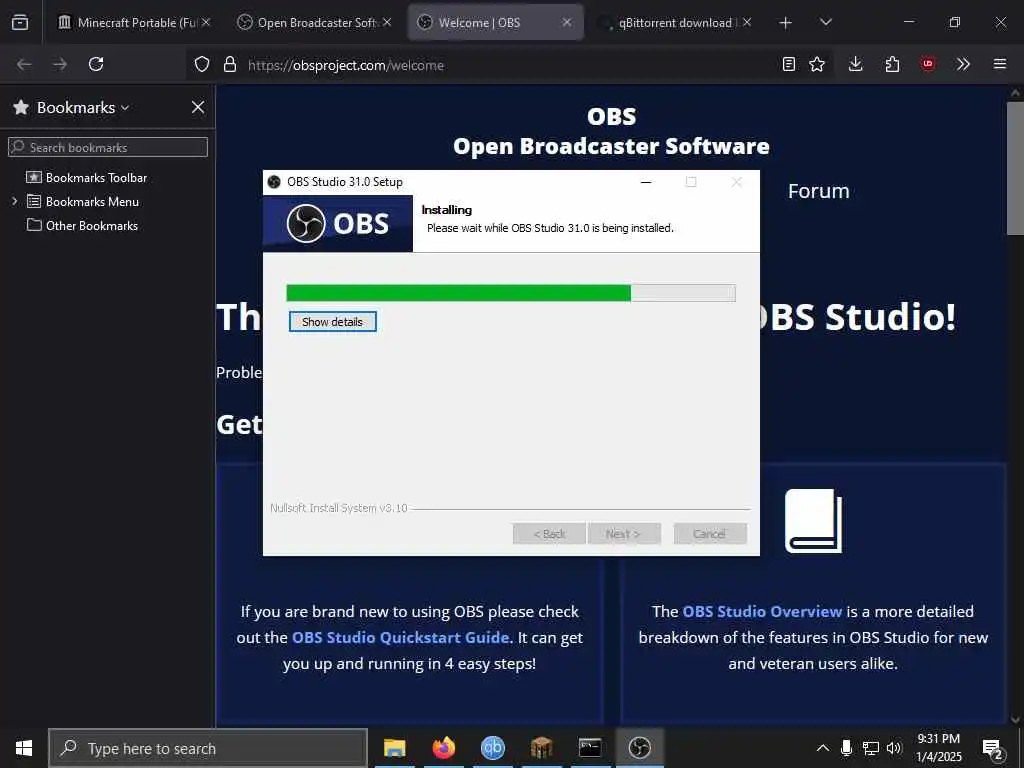
Task: Open a new browser tab
Action: coord(786,23)
